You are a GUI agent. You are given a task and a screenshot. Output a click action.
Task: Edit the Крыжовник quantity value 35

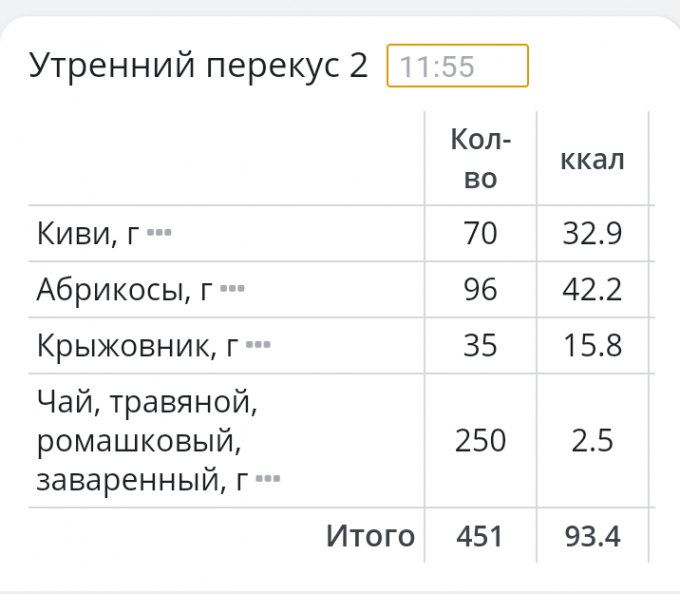point(481,346)
